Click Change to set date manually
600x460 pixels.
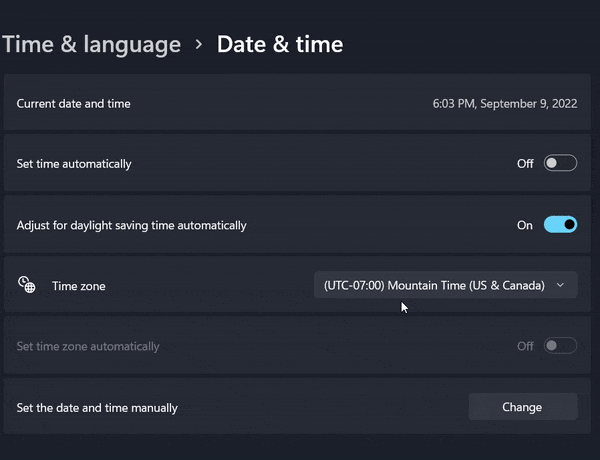pos(523,407)
